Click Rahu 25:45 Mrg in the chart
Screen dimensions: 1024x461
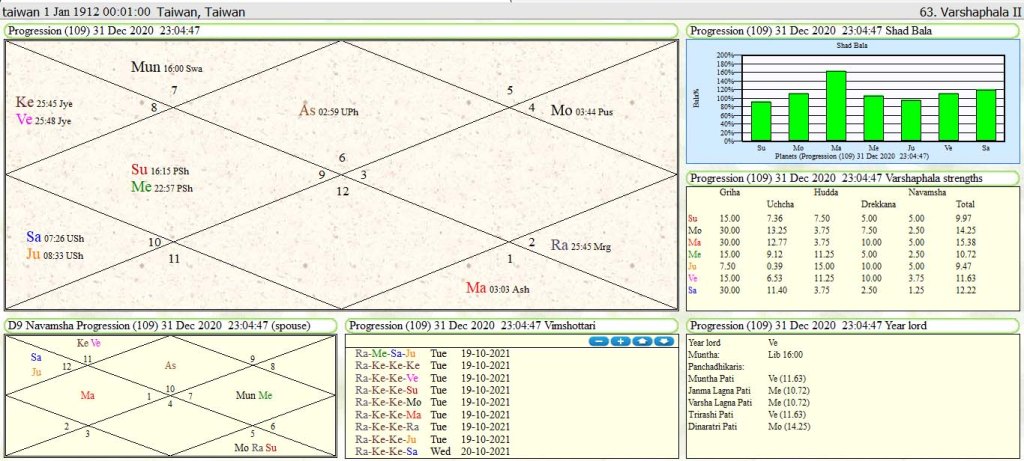coord(582,244)
